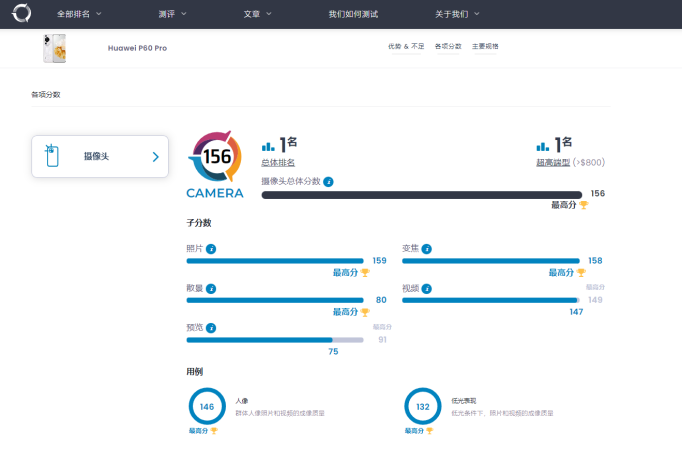Click the 132 低光表现 score circle

click(x=422, y=406)
